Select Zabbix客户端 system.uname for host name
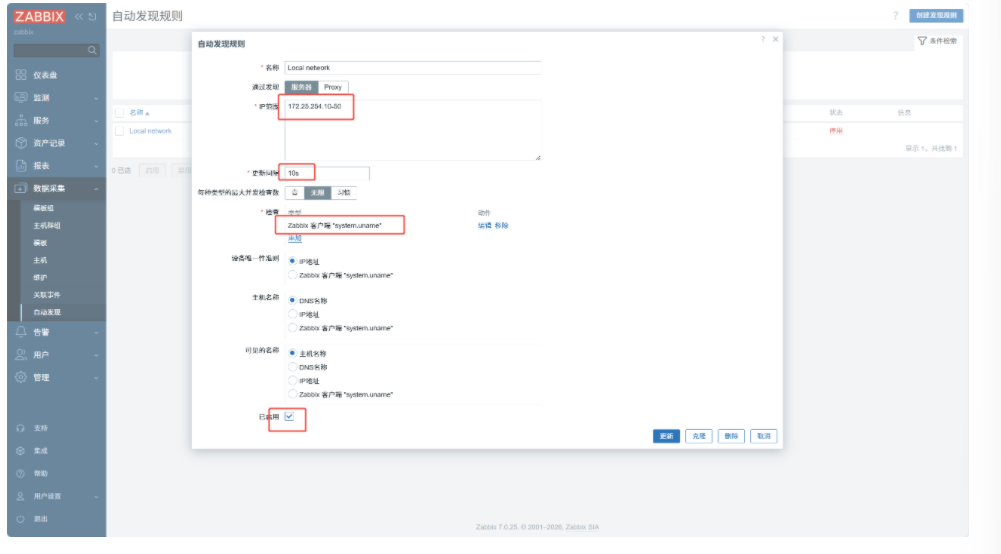 point(292,327)
